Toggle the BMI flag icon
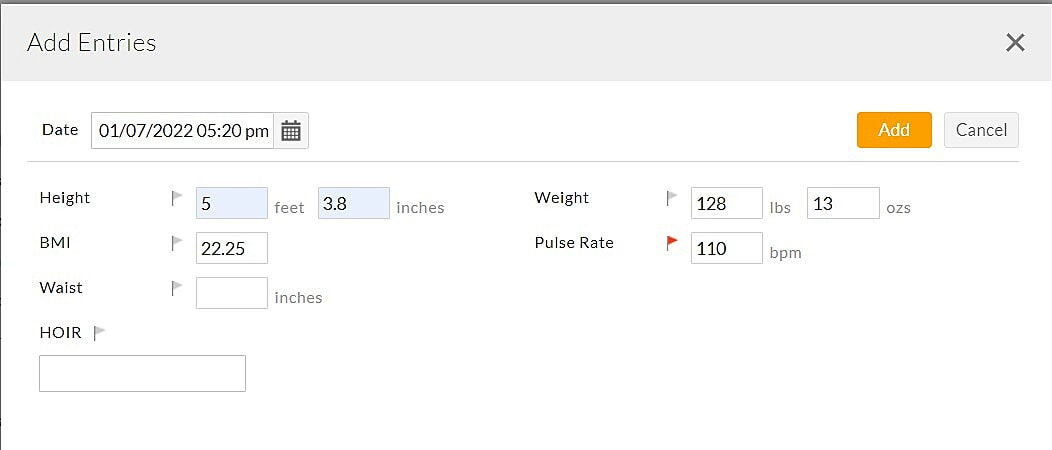Image resolution: width=1052 pixels, height=450 pixels. [177, 243]
